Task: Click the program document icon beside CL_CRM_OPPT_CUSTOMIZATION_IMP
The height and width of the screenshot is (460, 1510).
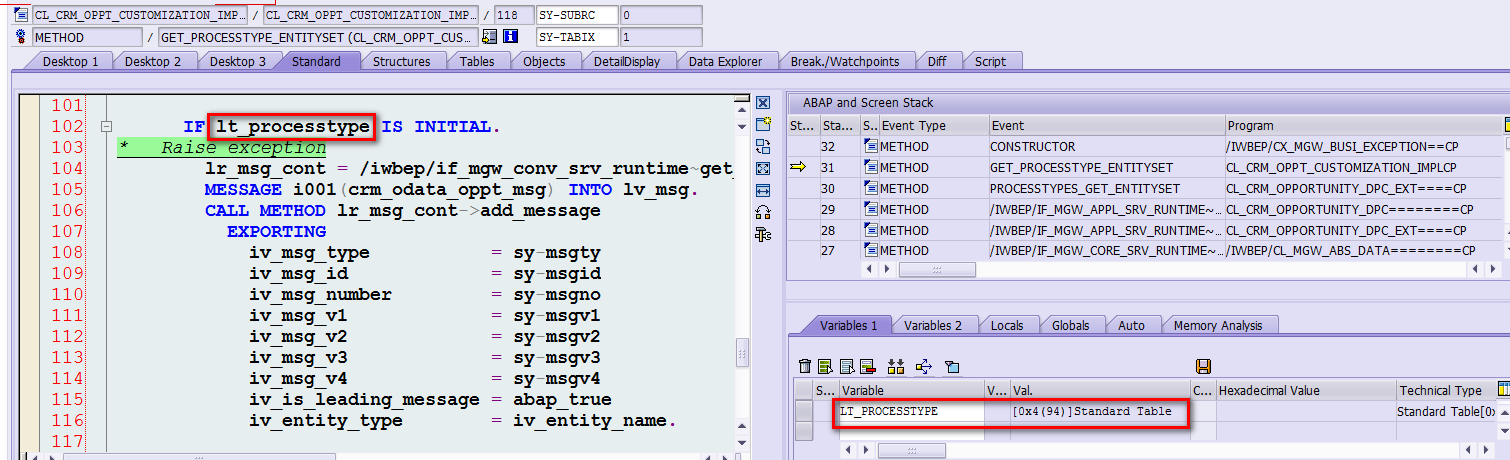Action: point(22,16)
